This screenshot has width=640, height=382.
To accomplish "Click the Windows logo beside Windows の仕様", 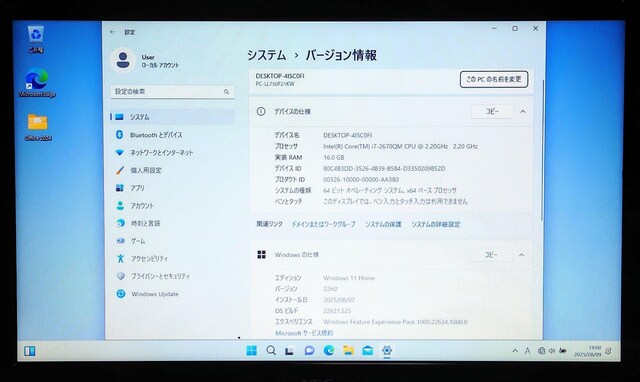I will click(262, 255).
